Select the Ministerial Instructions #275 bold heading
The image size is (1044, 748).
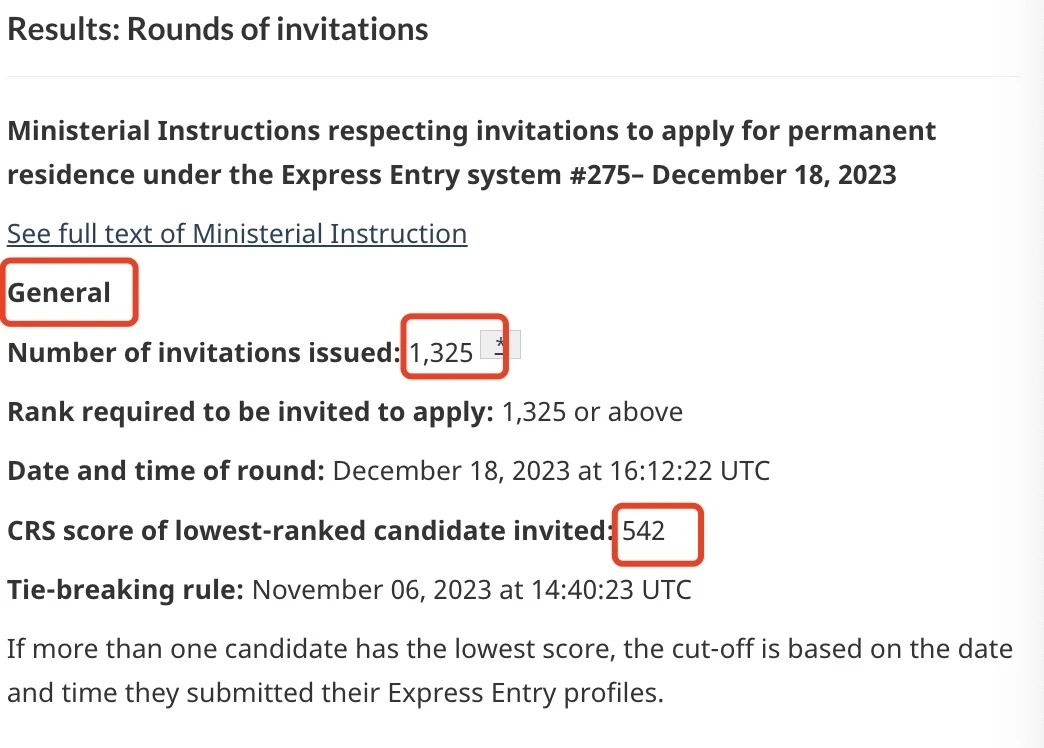(x=471, y=153)
